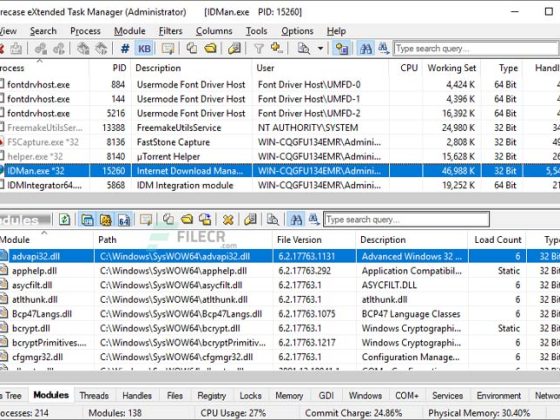Click the copy icon in modules toolbar
The image size is (560, 420).
[168, 219]
